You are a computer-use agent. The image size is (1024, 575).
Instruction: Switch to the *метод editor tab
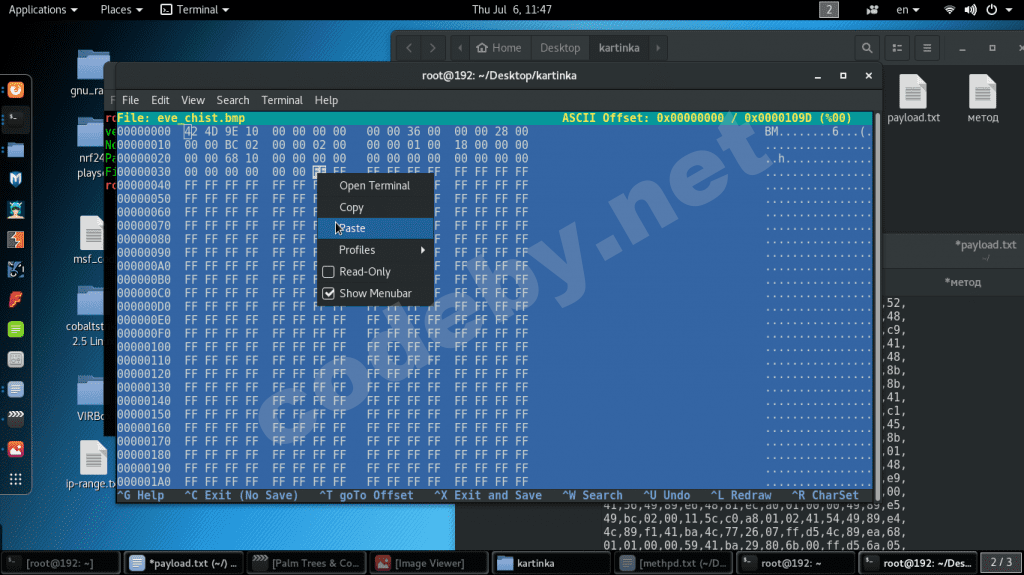point(963,282)
